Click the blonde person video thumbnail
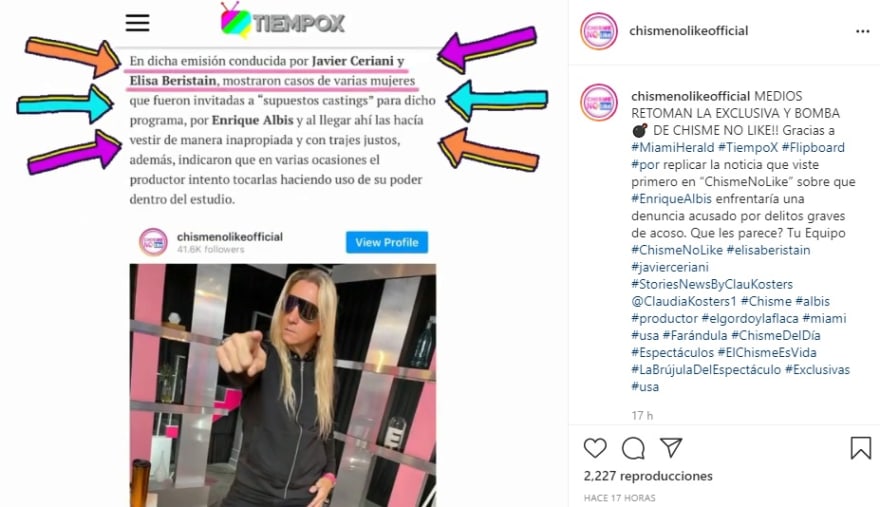Viewport: 880px width, 507px height. 283,385
